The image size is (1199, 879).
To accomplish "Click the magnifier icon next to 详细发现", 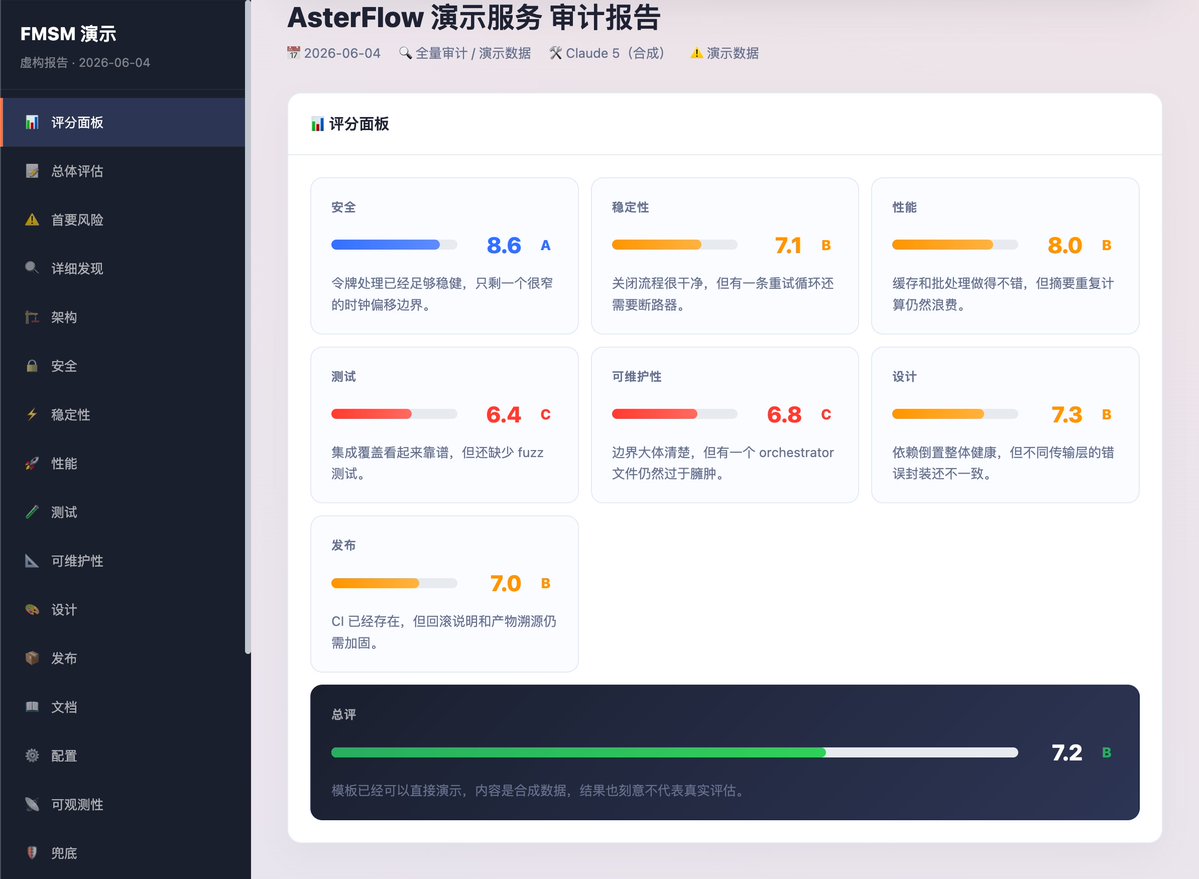I will [31, 268].
